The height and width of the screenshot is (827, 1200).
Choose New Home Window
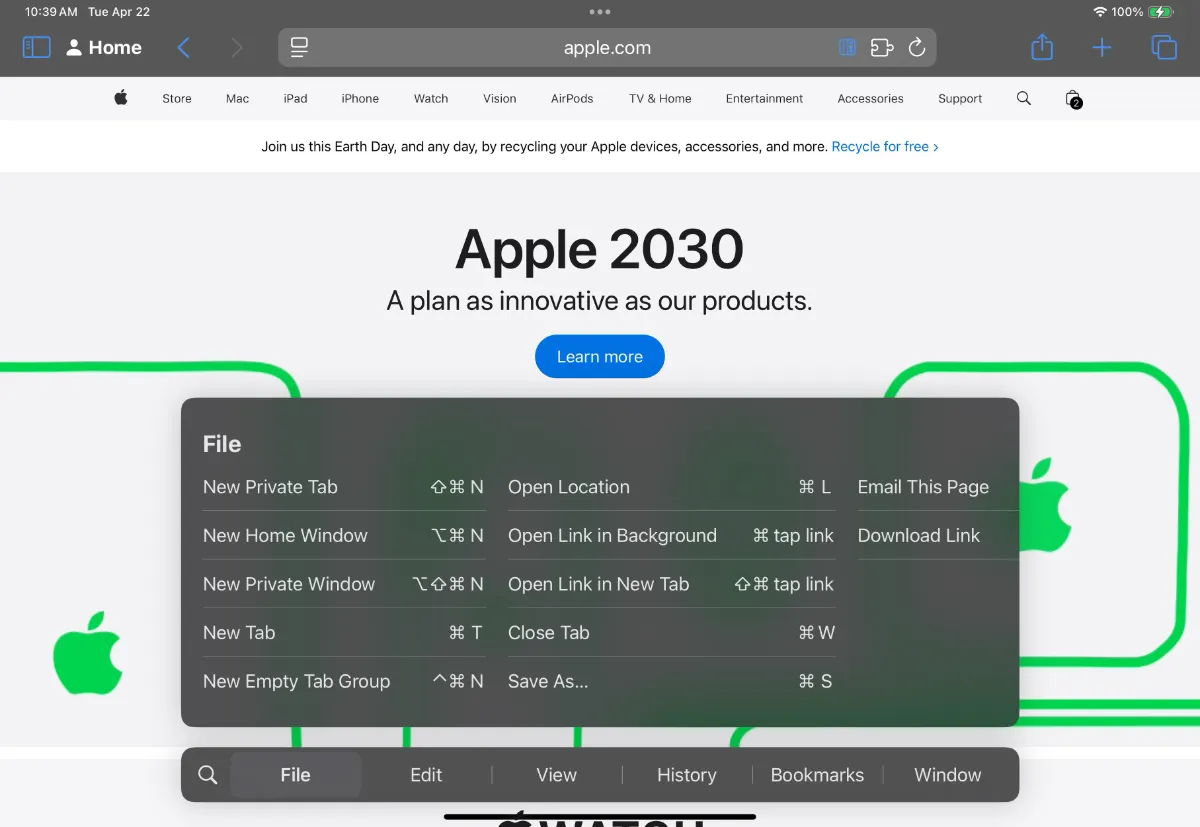click(x=344, y=535)
